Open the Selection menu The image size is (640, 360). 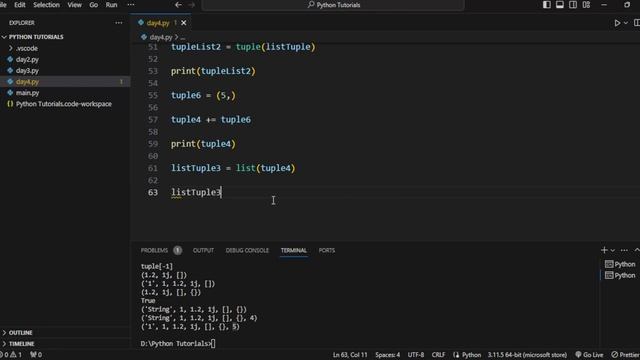[x=46, y=5]
